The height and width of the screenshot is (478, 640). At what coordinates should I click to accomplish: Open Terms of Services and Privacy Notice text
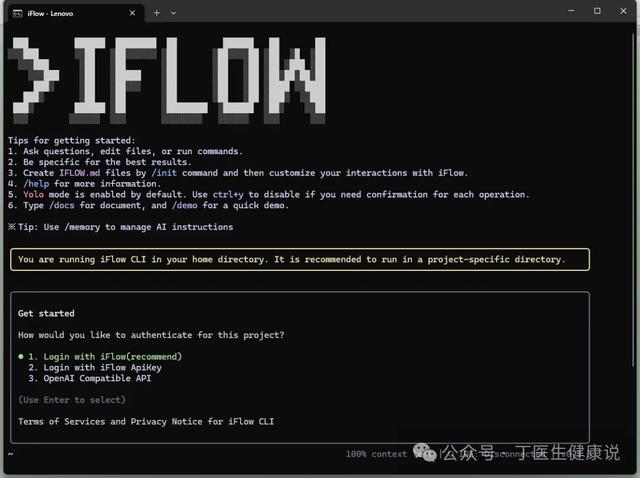click(x=146, y=421)
